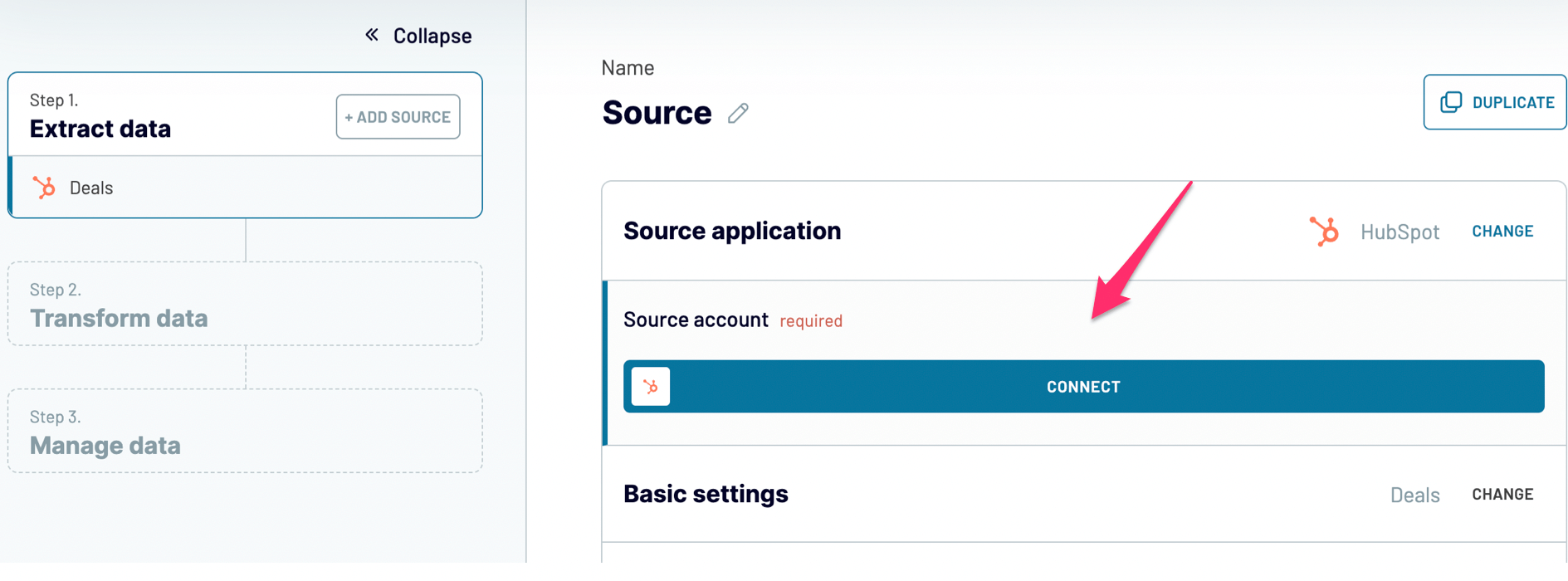Expand the Source application section
Image resolution: width=1568 pixels, height=581 pixels.
[732, 231]
